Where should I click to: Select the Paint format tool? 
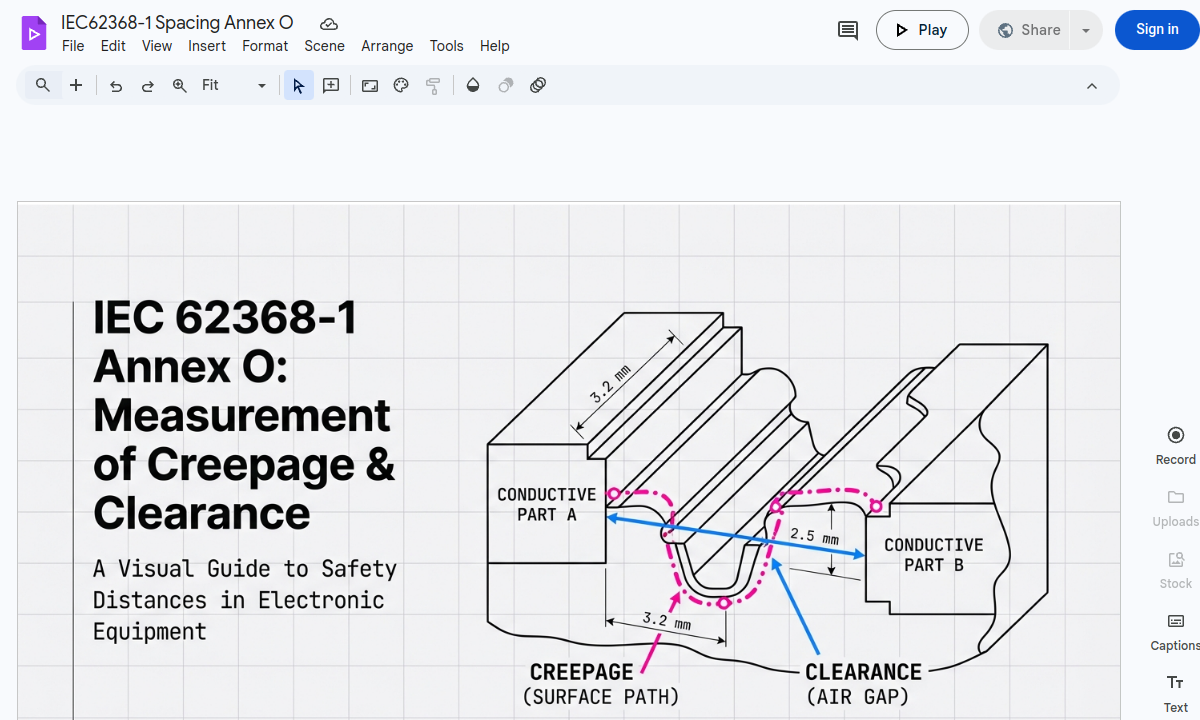(x=433, y=85)
